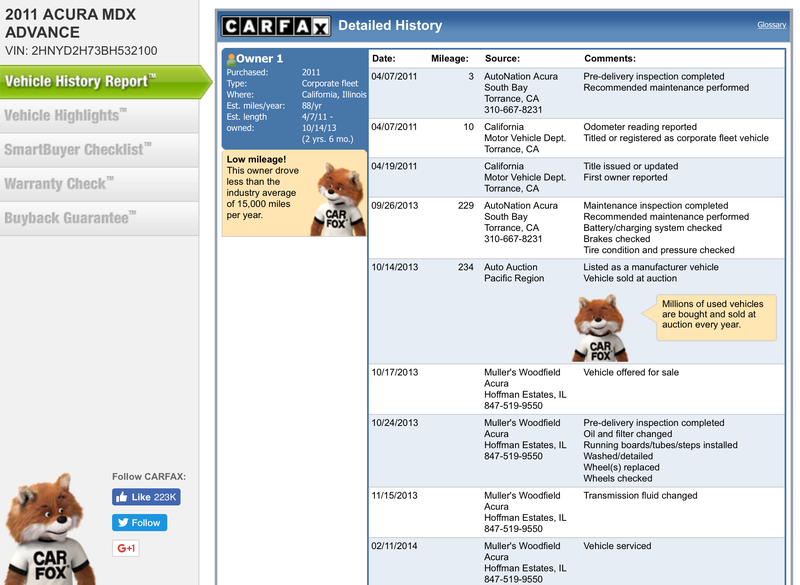Click the Owner 1 heading
Screen dimensions: 800x585
click(x=259, y=59)
